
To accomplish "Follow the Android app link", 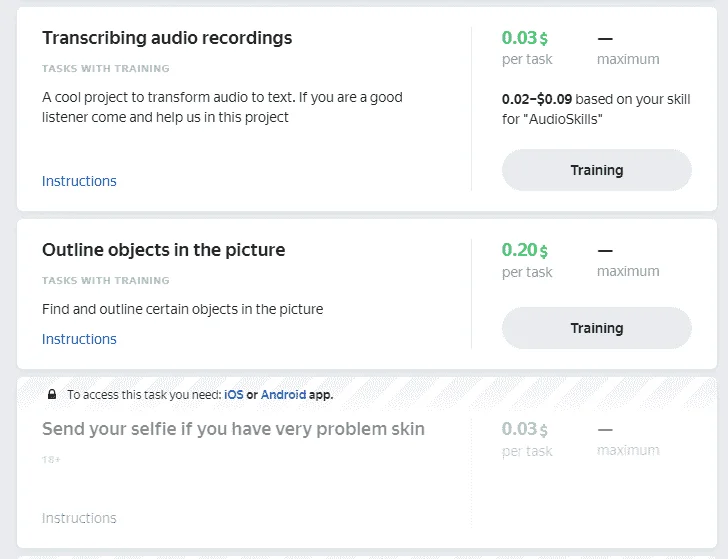I will (x=283, y=395).
